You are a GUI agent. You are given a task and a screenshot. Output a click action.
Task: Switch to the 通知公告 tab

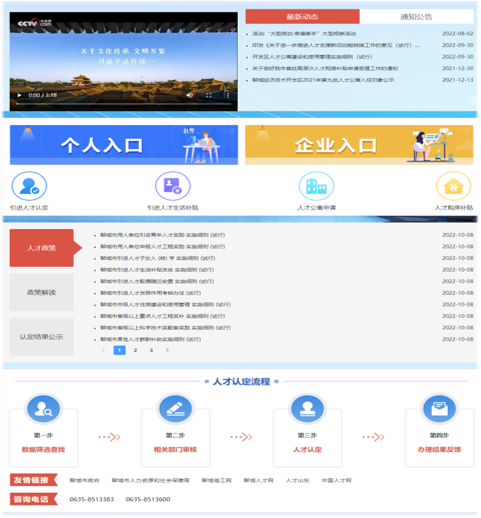[x=416, y=17]
